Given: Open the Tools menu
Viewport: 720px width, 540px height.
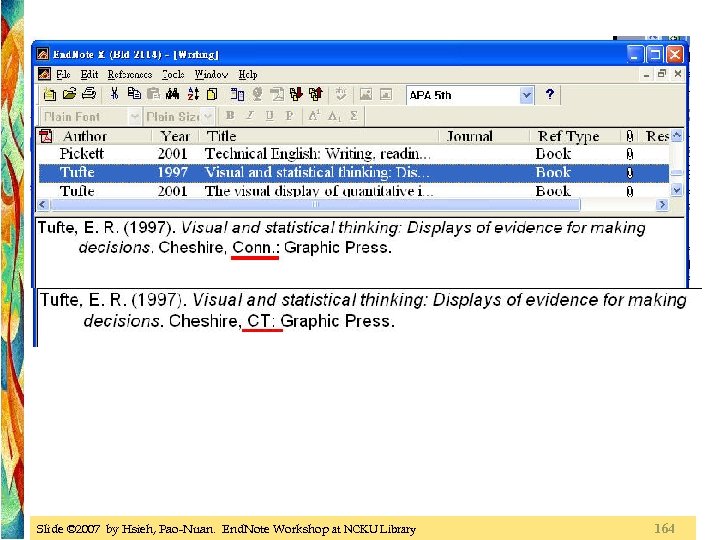Looking at the screenshot, I should point(173,74).
